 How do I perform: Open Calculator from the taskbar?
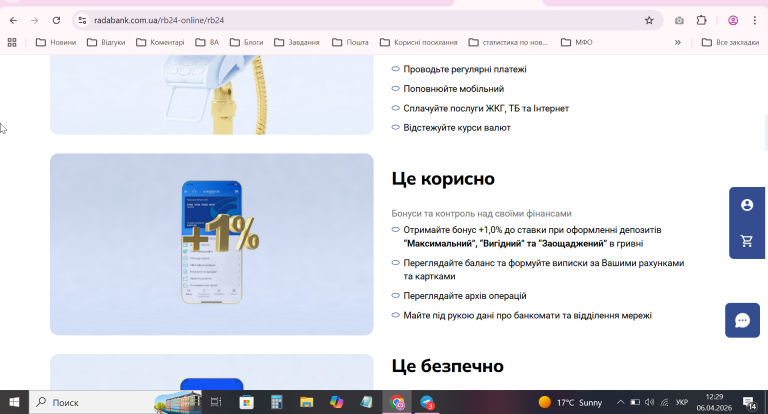[x=277, y=402]
